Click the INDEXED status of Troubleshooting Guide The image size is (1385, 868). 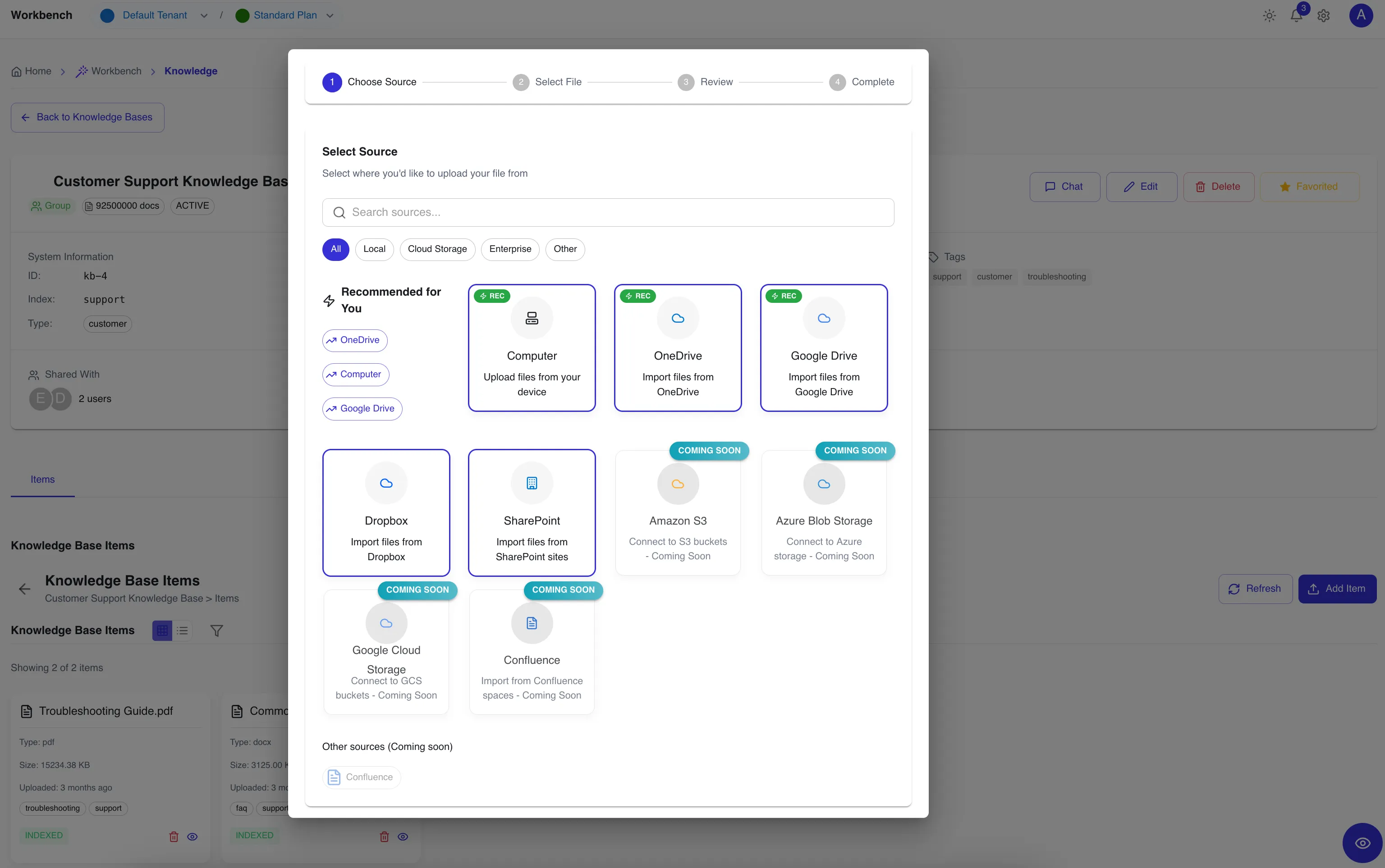click(x=44, y=836)
